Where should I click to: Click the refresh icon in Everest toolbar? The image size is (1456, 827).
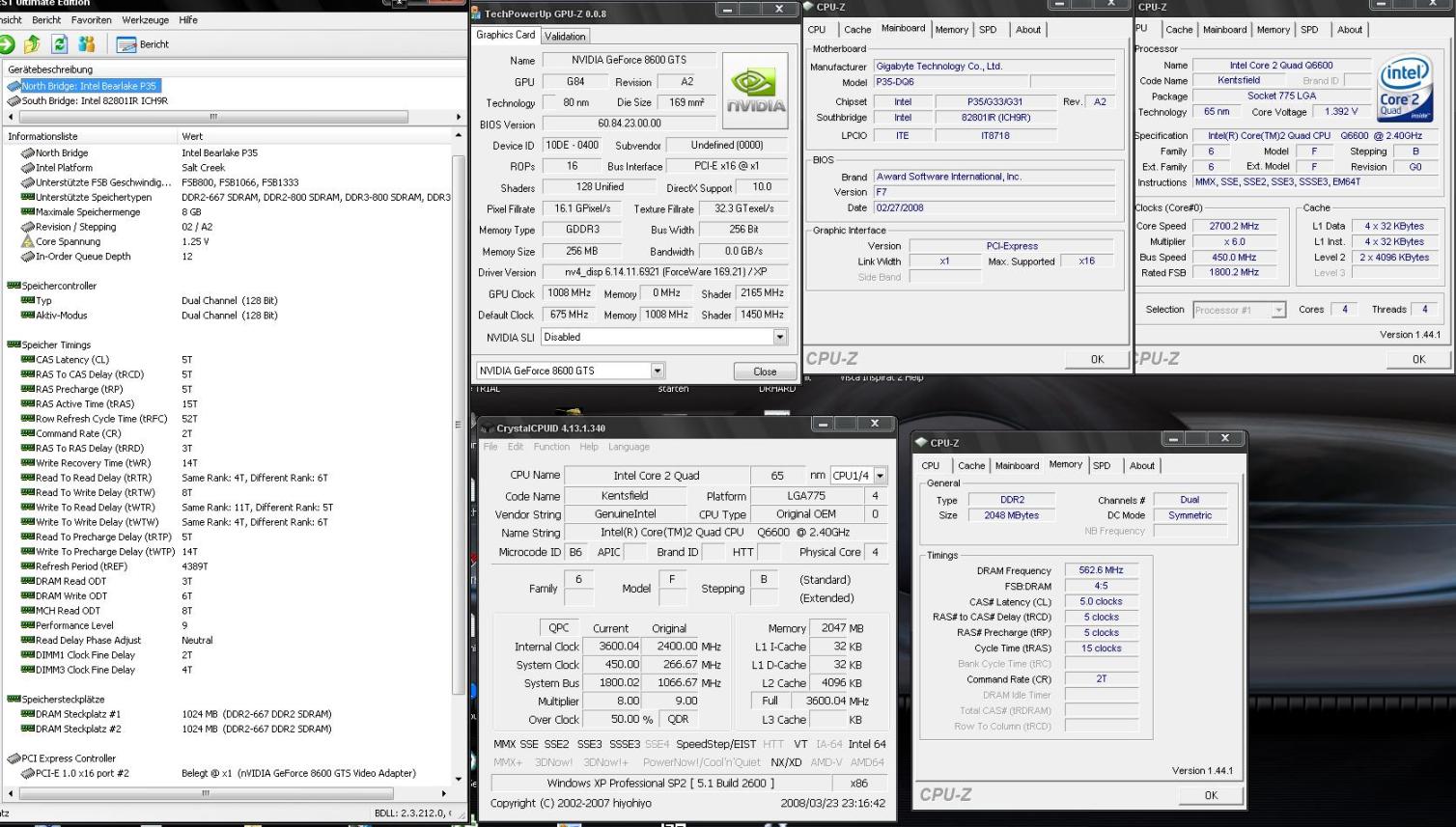(x=59, y=44)
